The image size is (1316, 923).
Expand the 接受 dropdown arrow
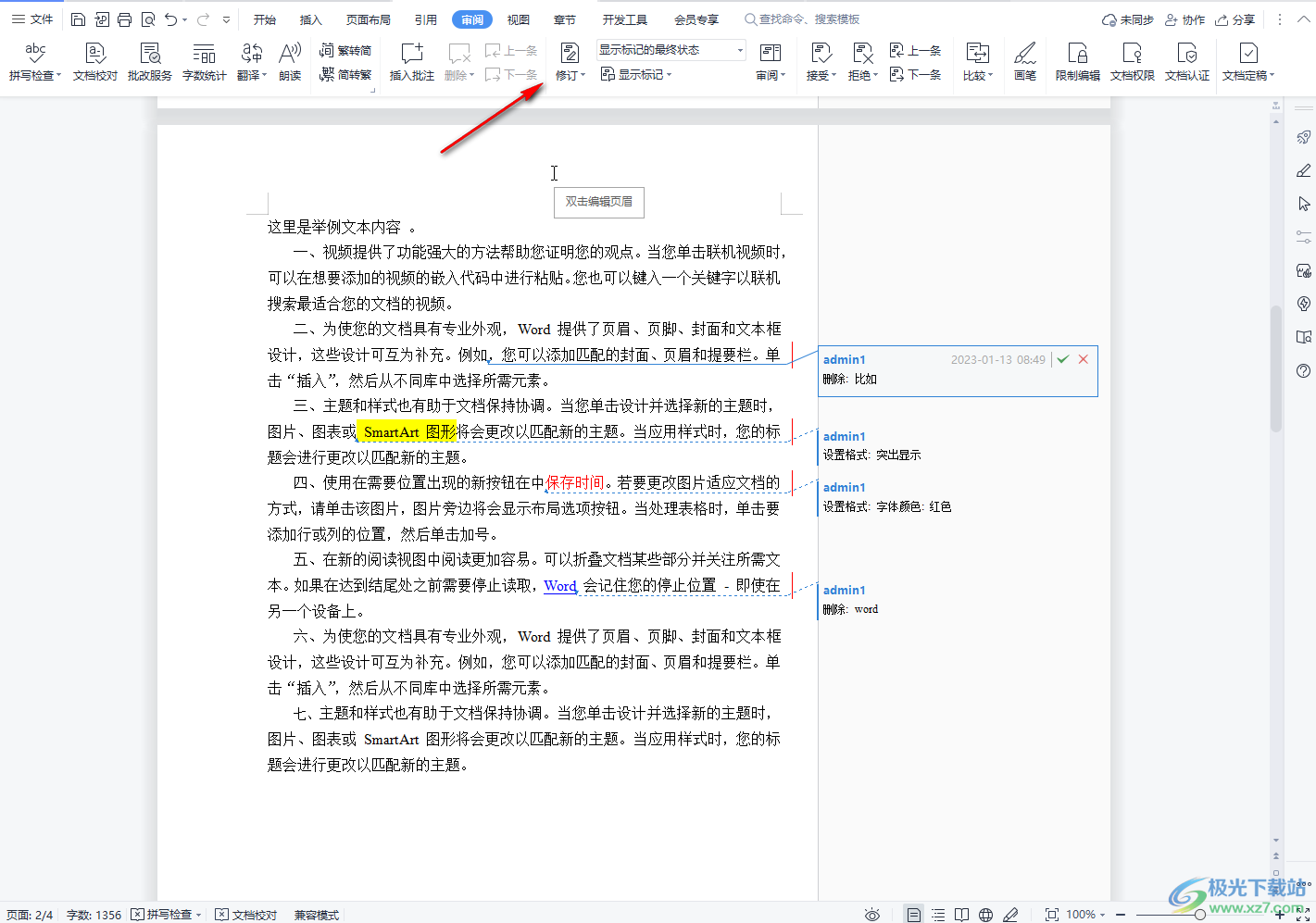pos(833,76)
